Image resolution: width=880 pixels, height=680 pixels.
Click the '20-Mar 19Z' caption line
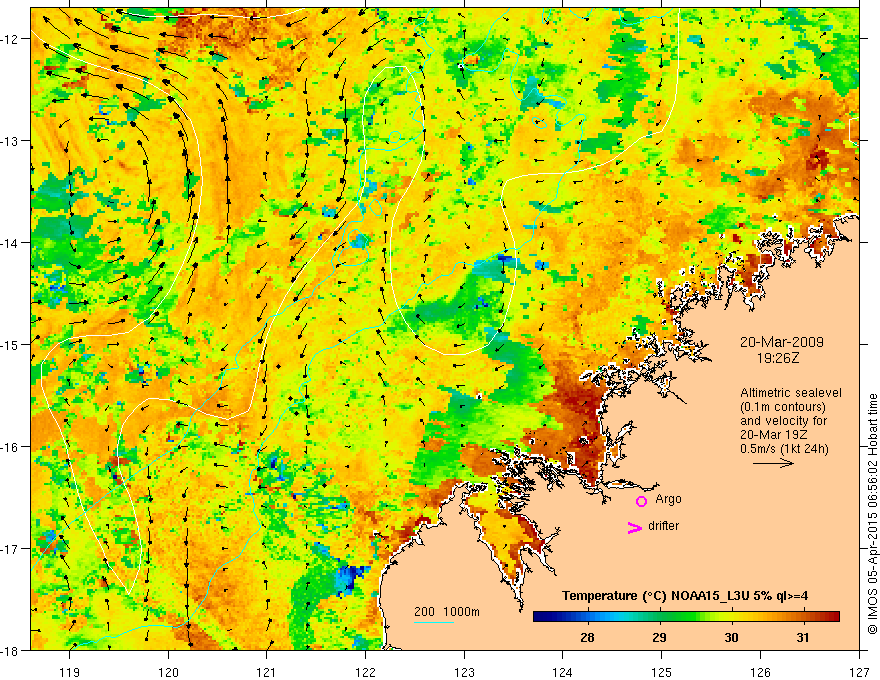pos(776,435)
